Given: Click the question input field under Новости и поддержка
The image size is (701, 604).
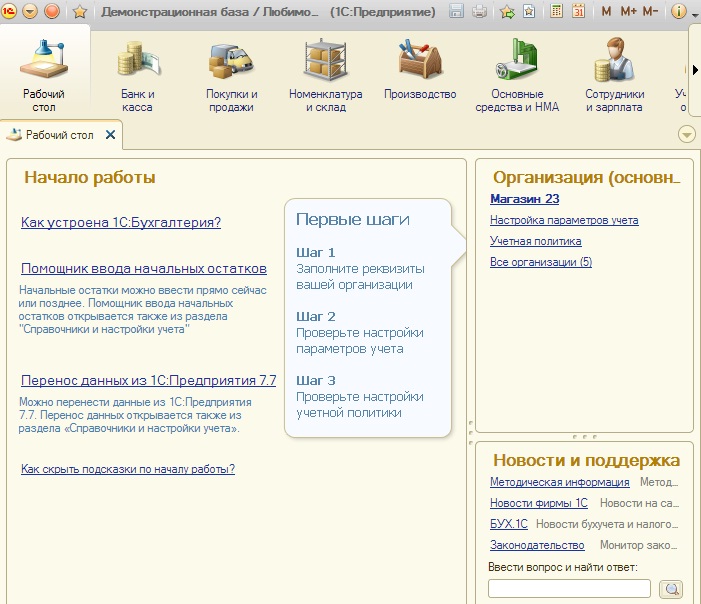Looking at the screenshot, I should [x=569, y=589].
